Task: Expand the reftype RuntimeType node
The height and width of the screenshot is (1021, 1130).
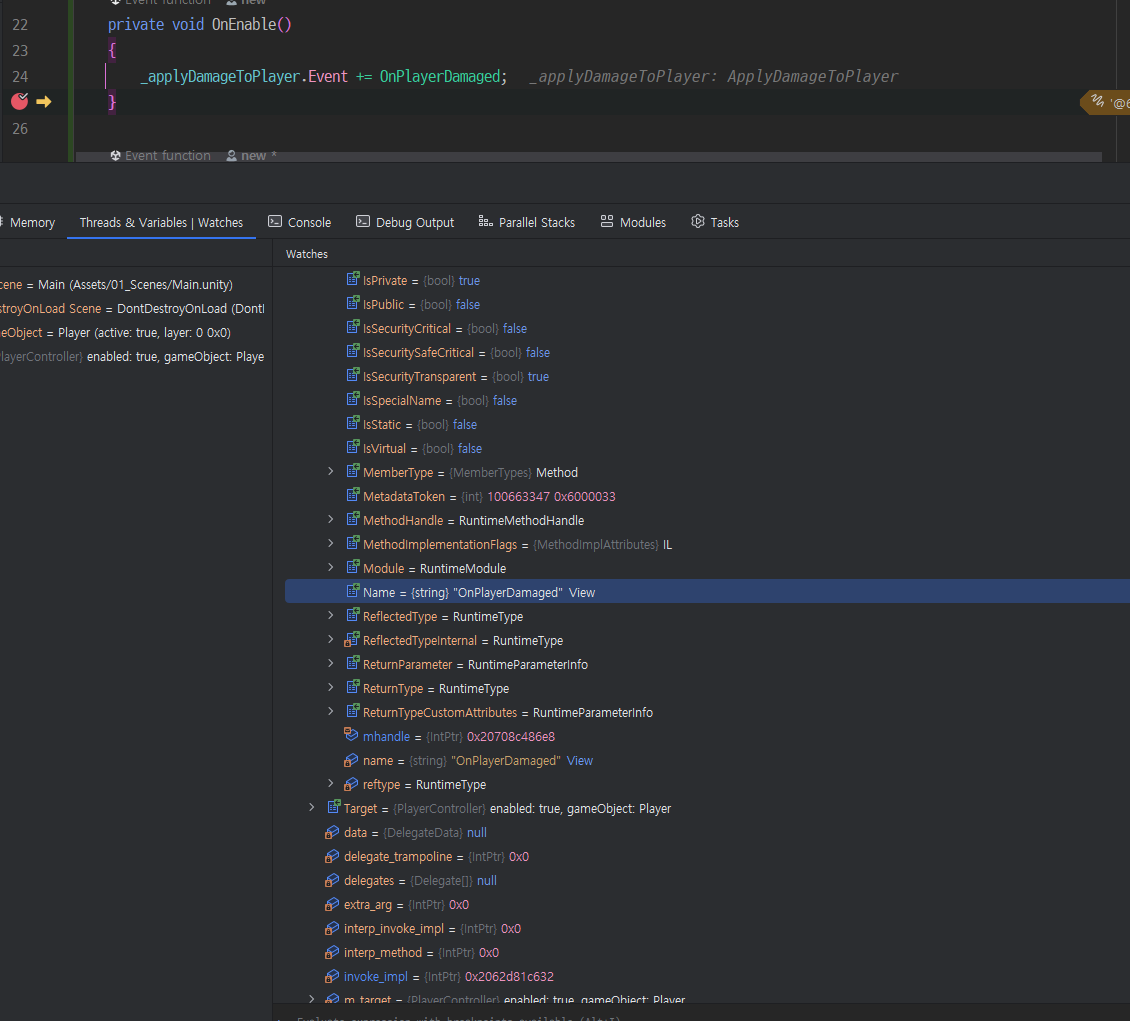Action: (x=331, y=783)
